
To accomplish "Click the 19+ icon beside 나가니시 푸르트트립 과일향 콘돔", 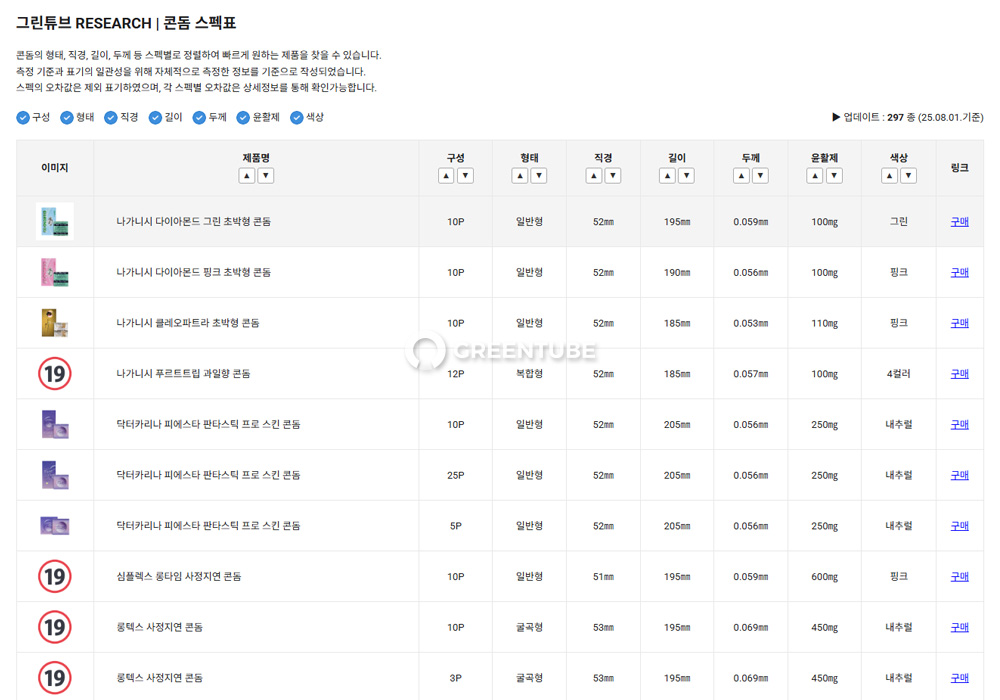I will point(55,373).
